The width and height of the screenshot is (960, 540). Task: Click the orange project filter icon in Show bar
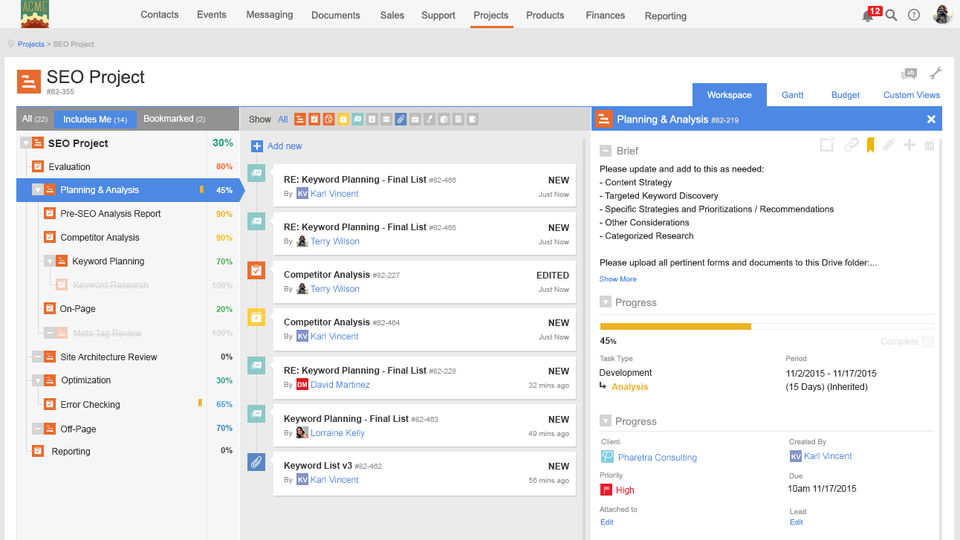300,119
